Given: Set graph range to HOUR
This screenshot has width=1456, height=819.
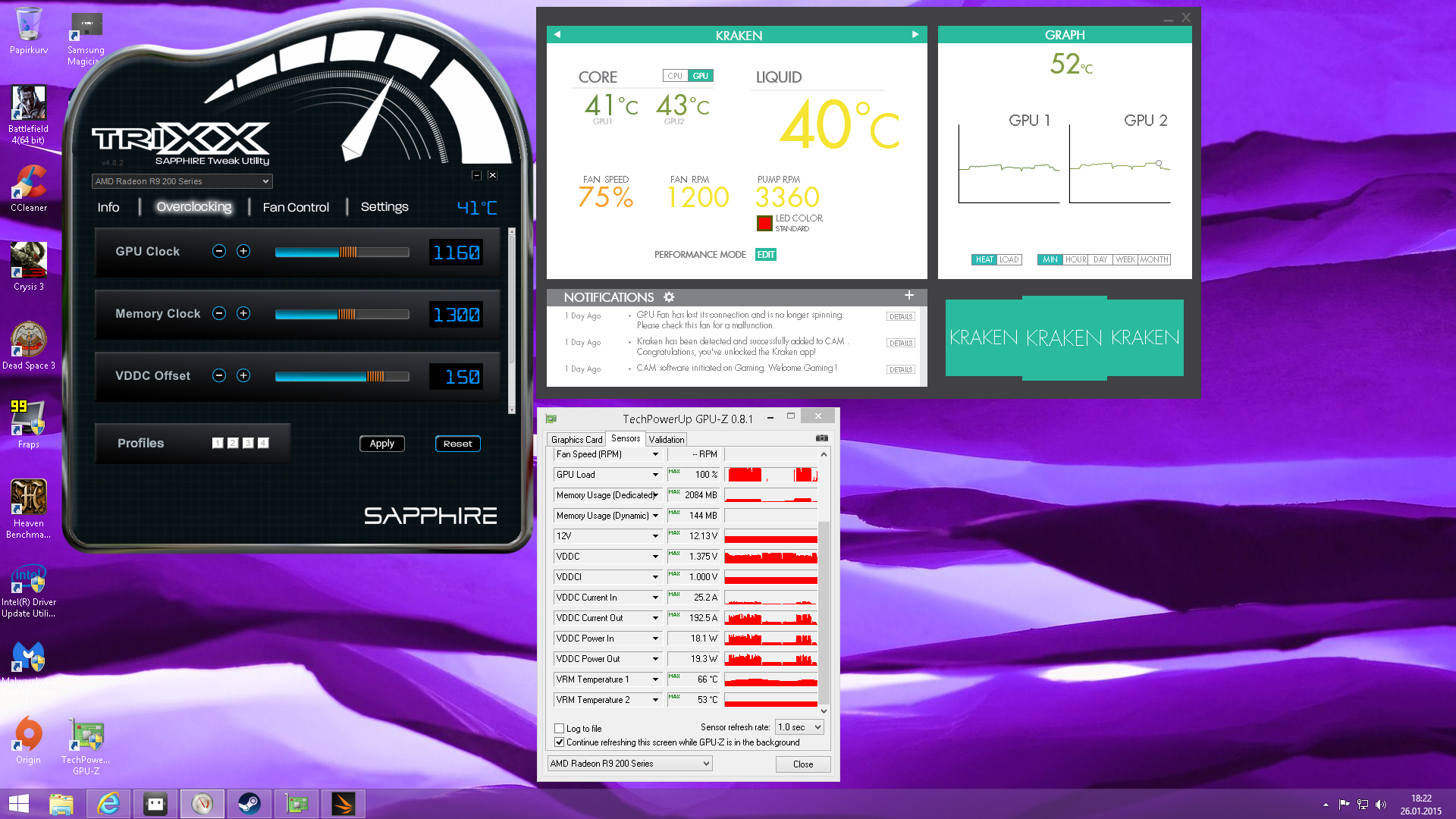Looking at the screenshot, I should pyautogui.click(x=1075, y=259).
